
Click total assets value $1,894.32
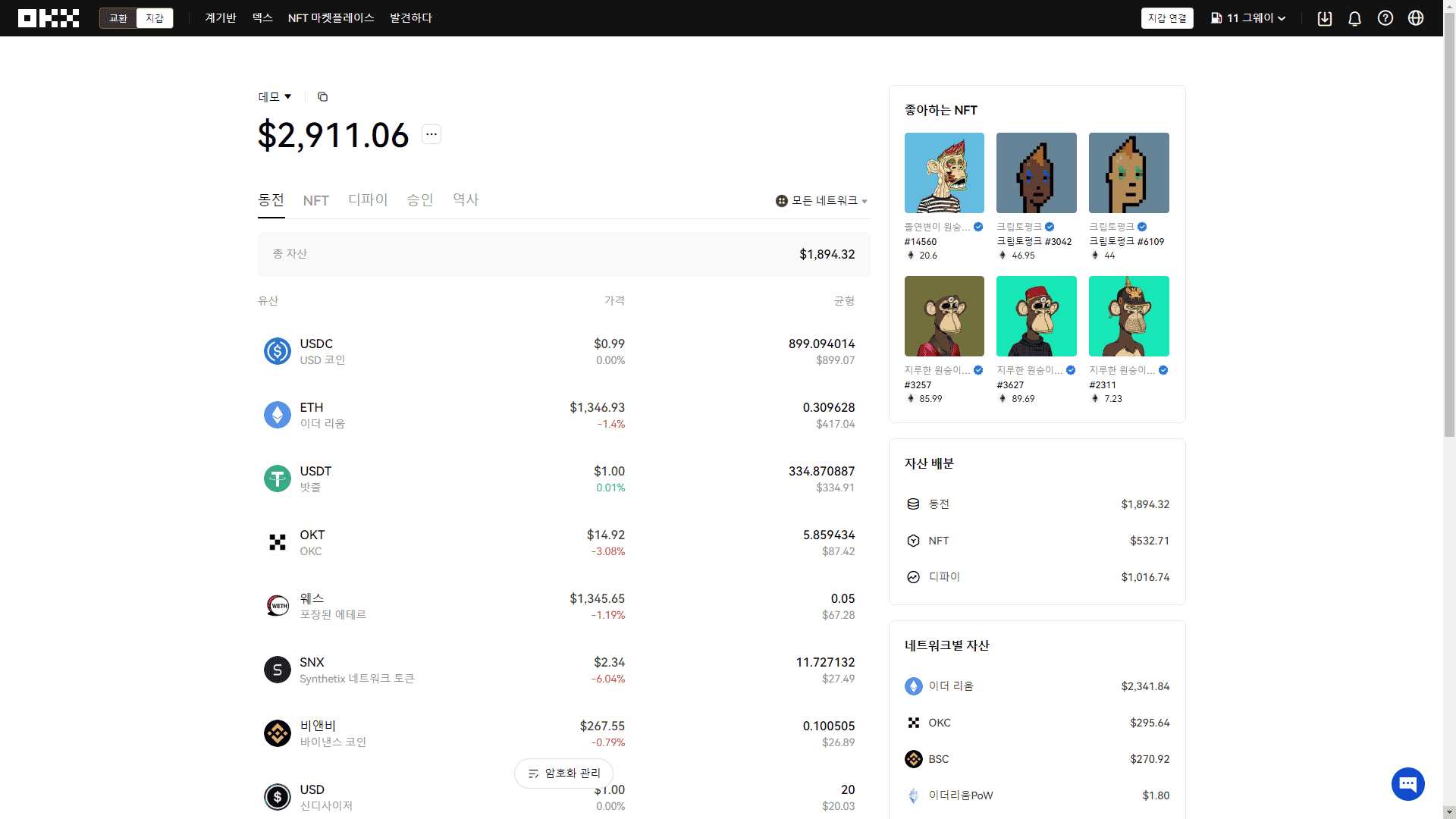click(x=827, y=254)
